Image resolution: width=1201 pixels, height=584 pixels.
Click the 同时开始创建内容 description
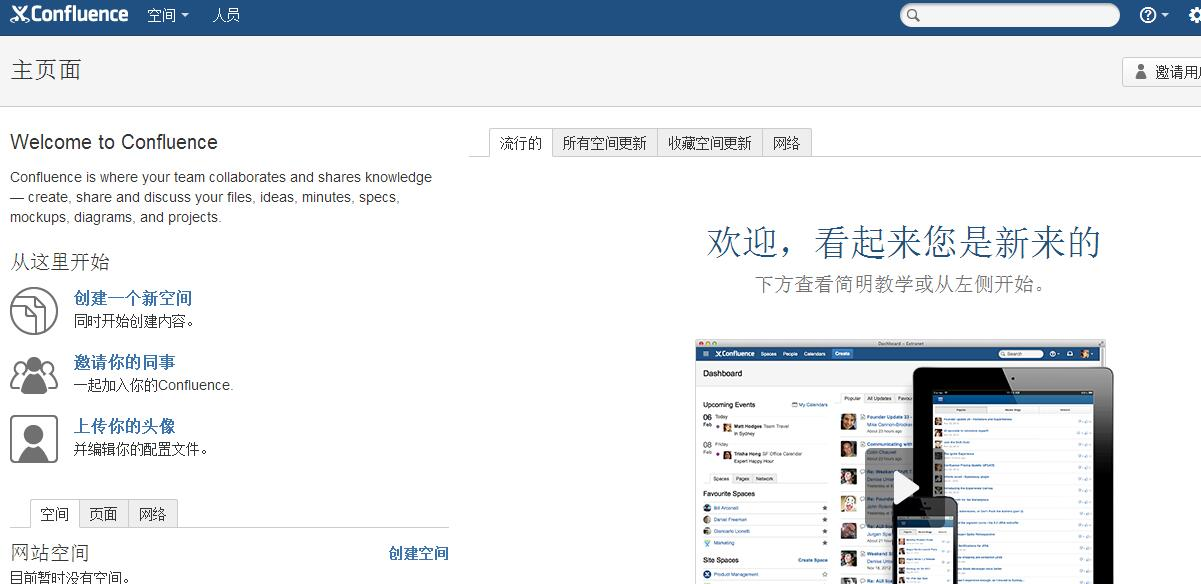coord(134,321)
